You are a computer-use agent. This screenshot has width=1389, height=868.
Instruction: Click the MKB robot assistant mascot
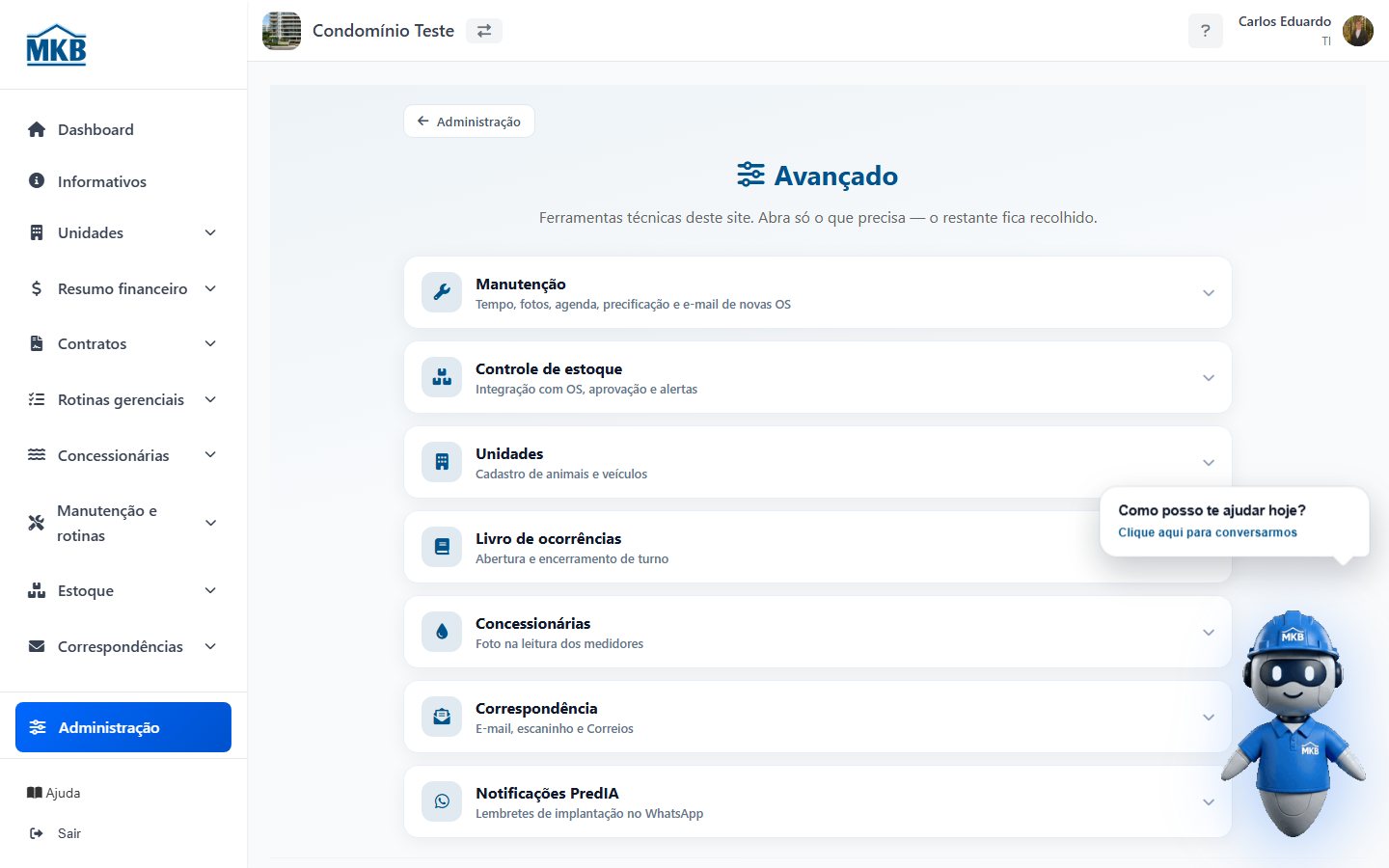click(1293, 723)
